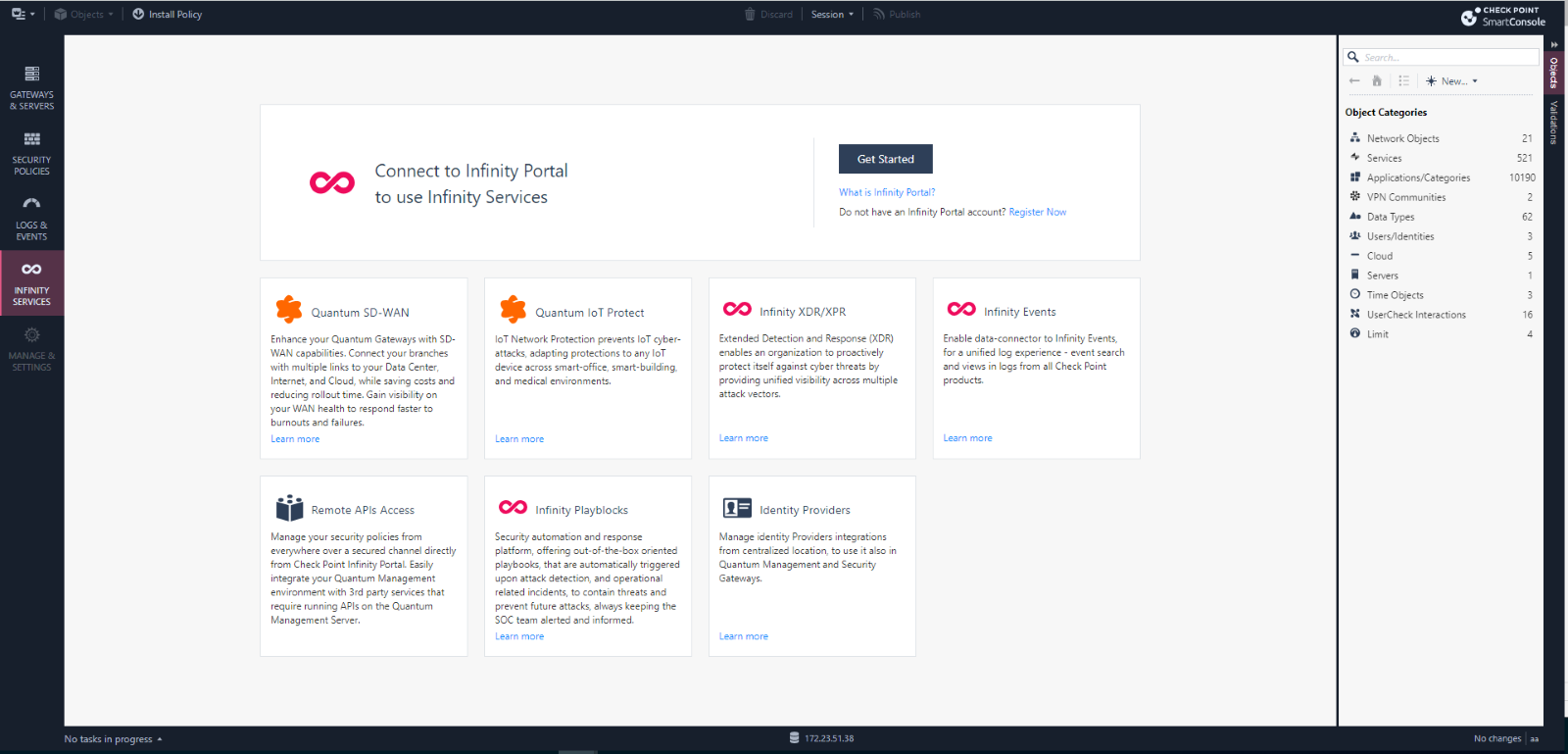
Task: Click Learn more under Infinity Events
Action: pos(967,438)
